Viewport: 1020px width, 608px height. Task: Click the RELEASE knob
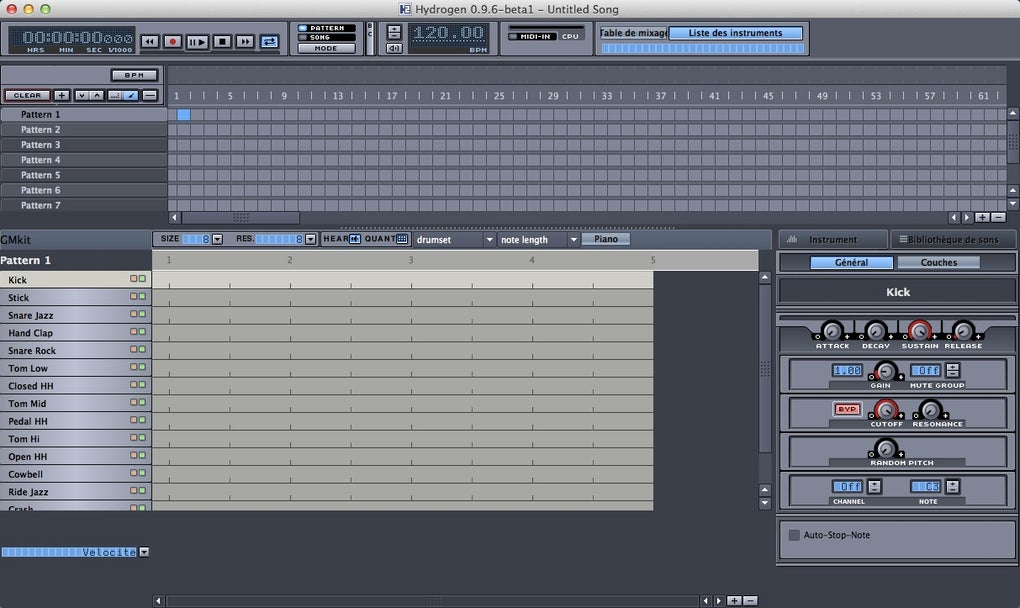point(963,331)
